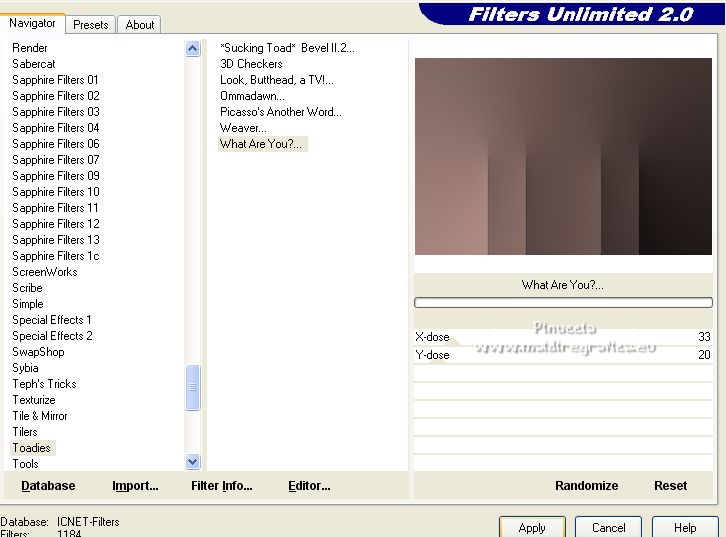
Task: Cancel the Filters Unlimited dialog
Action: pyautogui.click(x=608, y=527)
